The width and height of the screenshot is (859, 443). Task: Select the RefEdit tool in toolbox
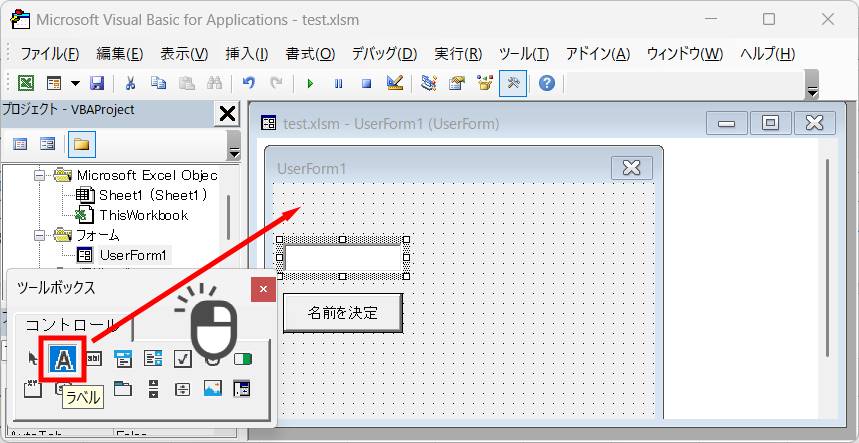(242, 388)
